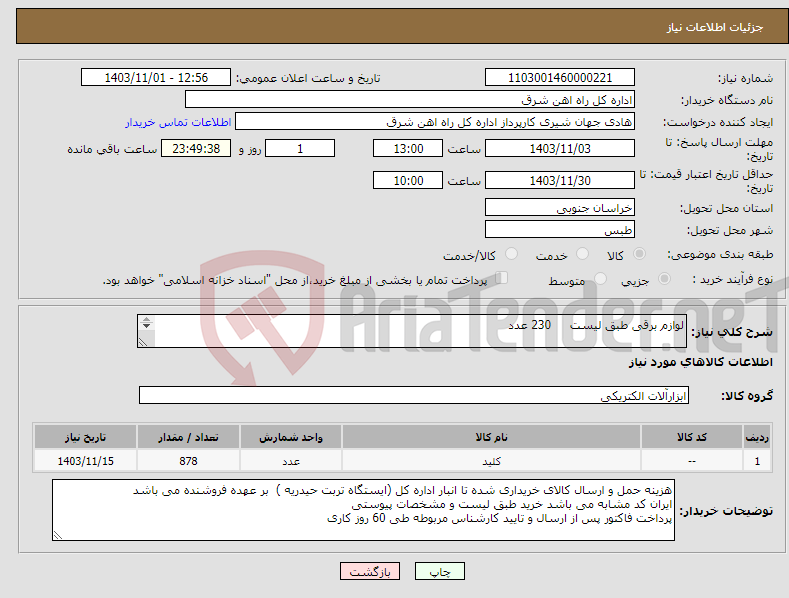Image resolution: width=789 pixels, height=598 pixels.
Task: Click resize handle of buyer notes box
Action: [x=58, y=535]
